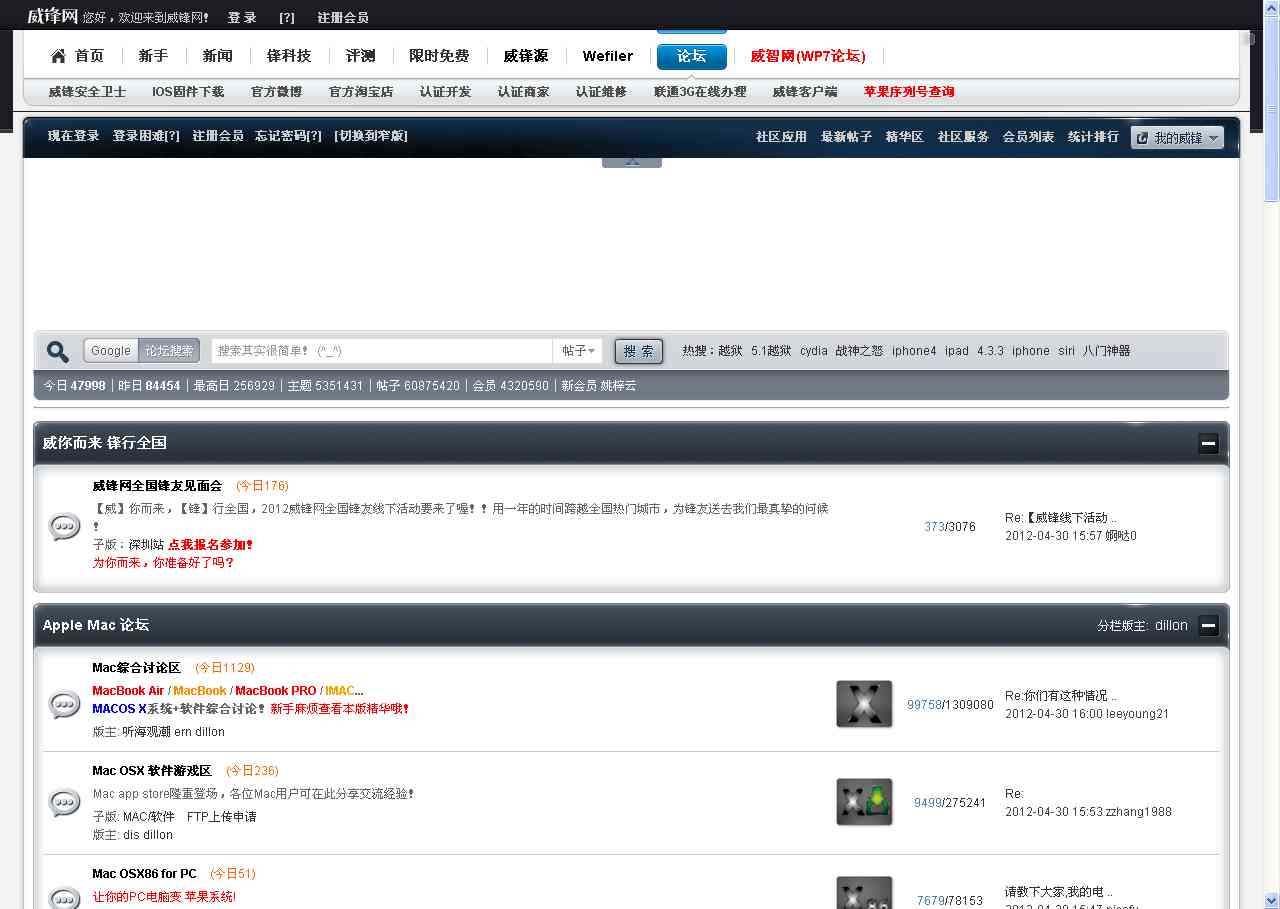The height and width of the screenshot is (909, 1280).
Task: Open the 威锋网全国锋友见面会 forum title
Action: [157, 486]
